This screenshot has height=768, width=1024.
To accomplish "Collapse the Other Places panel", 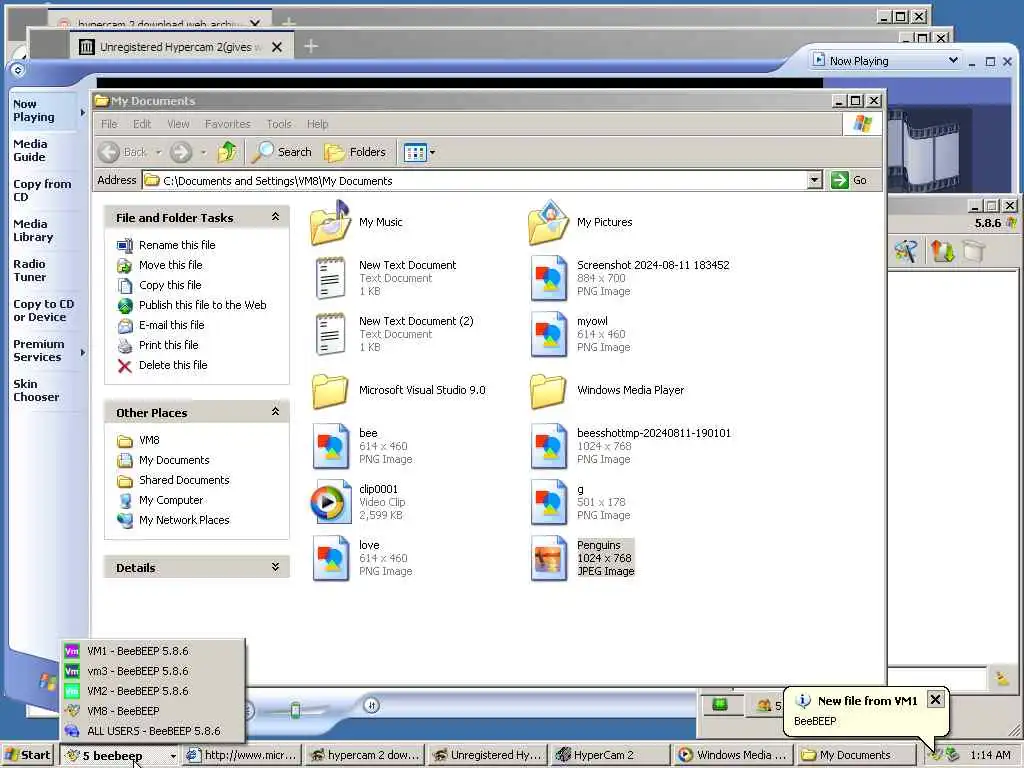I will [275, 411].
